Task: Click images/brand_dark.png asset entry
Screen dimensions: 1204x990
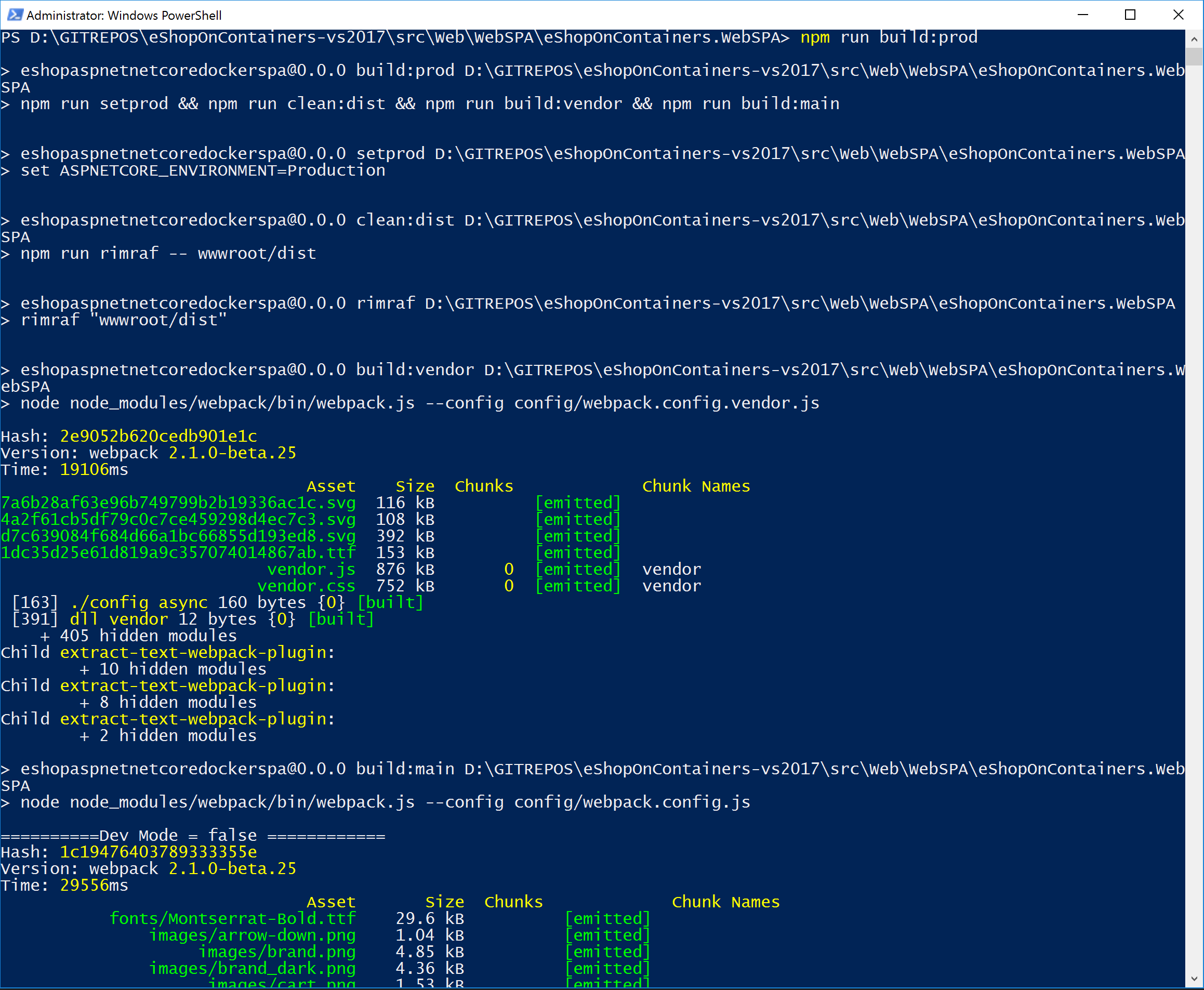Action: pos(252,968)
